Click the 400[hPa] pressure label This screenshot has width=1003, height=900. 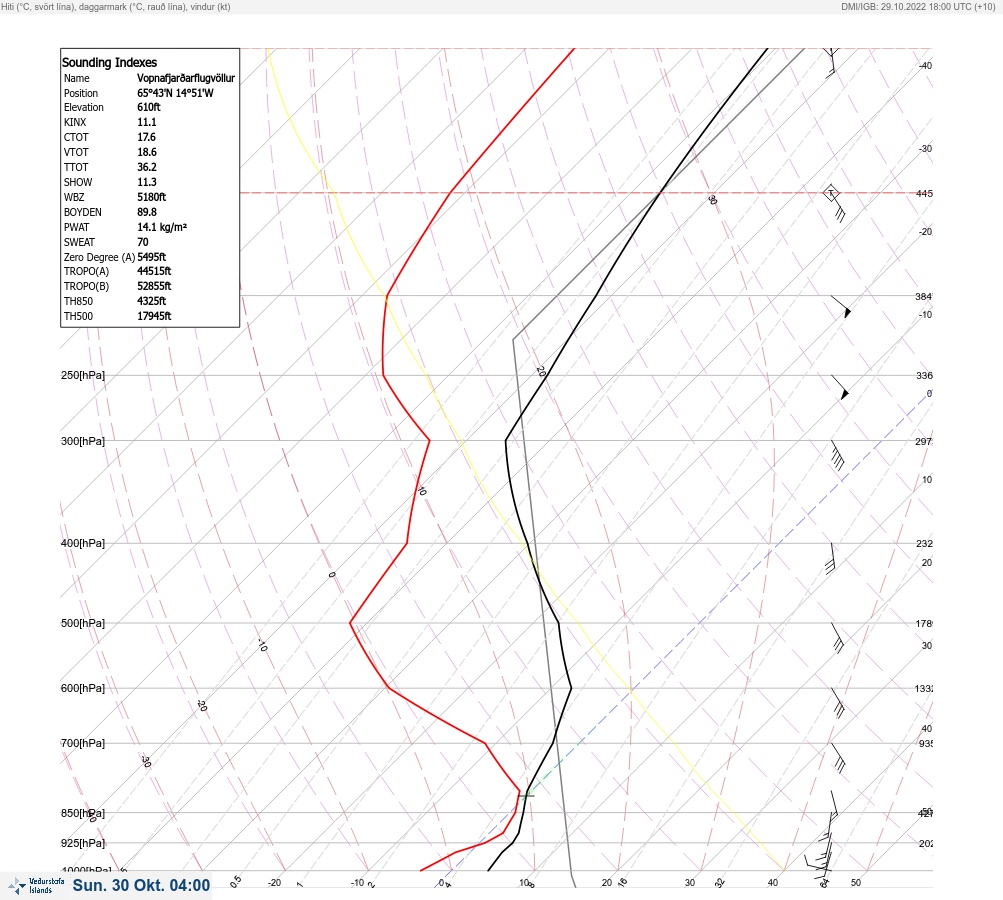coord(83,544)
